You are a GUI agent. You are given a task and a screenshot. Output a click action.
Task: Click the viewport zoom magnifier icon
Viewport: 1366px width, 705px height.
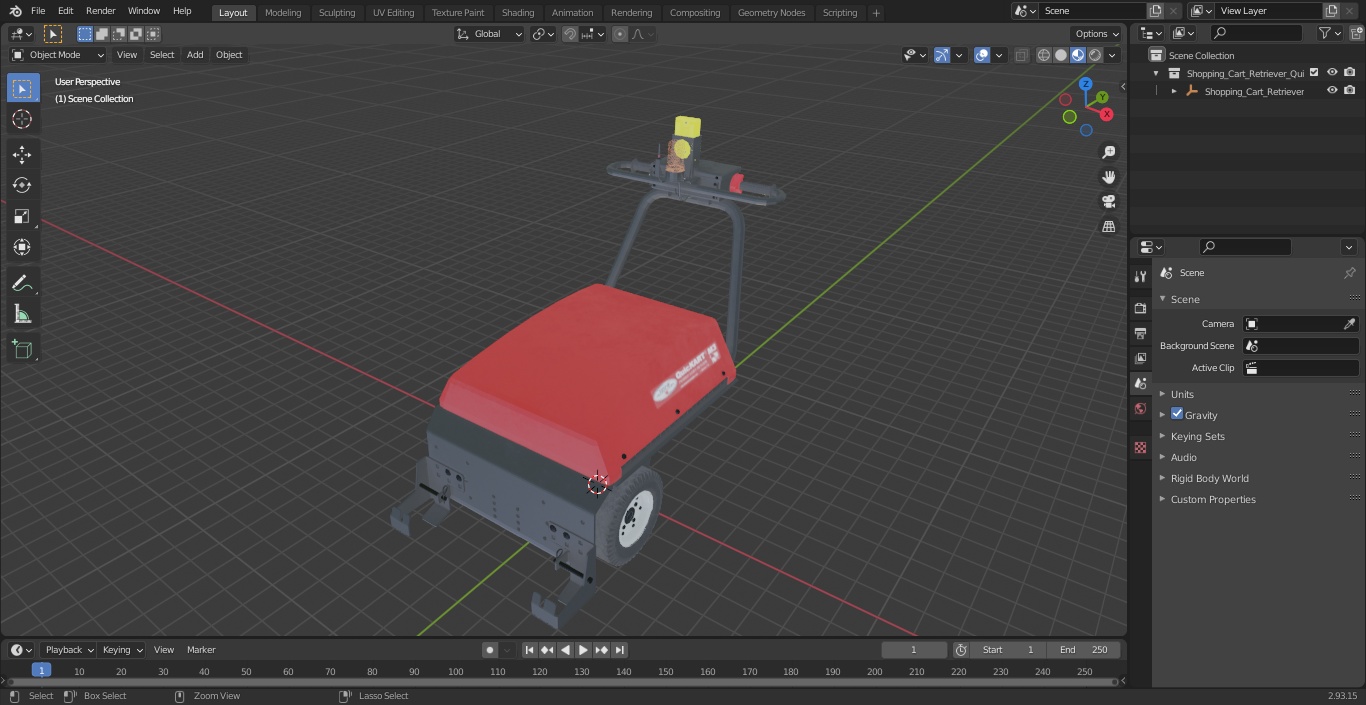pyautogui.click(x=1109, y=152)
